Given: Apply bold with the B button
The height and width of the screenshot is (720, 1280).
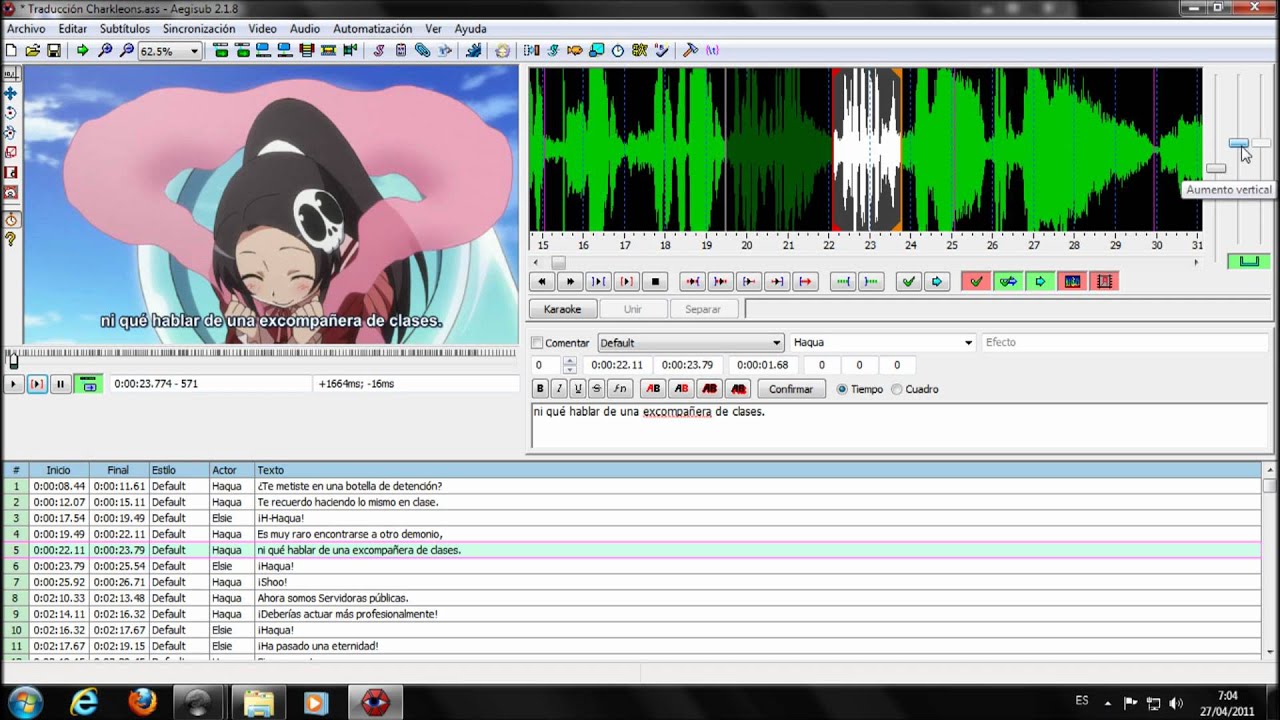Looking at the screenshot, I should coord(540,389).
